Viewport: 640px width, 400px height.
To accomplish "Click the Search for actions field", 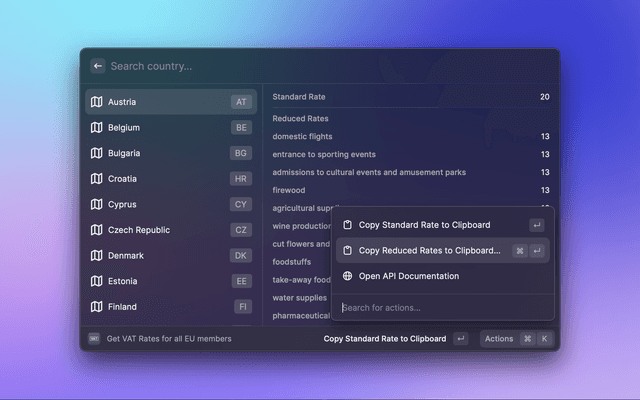I will [x=440, y=307].
